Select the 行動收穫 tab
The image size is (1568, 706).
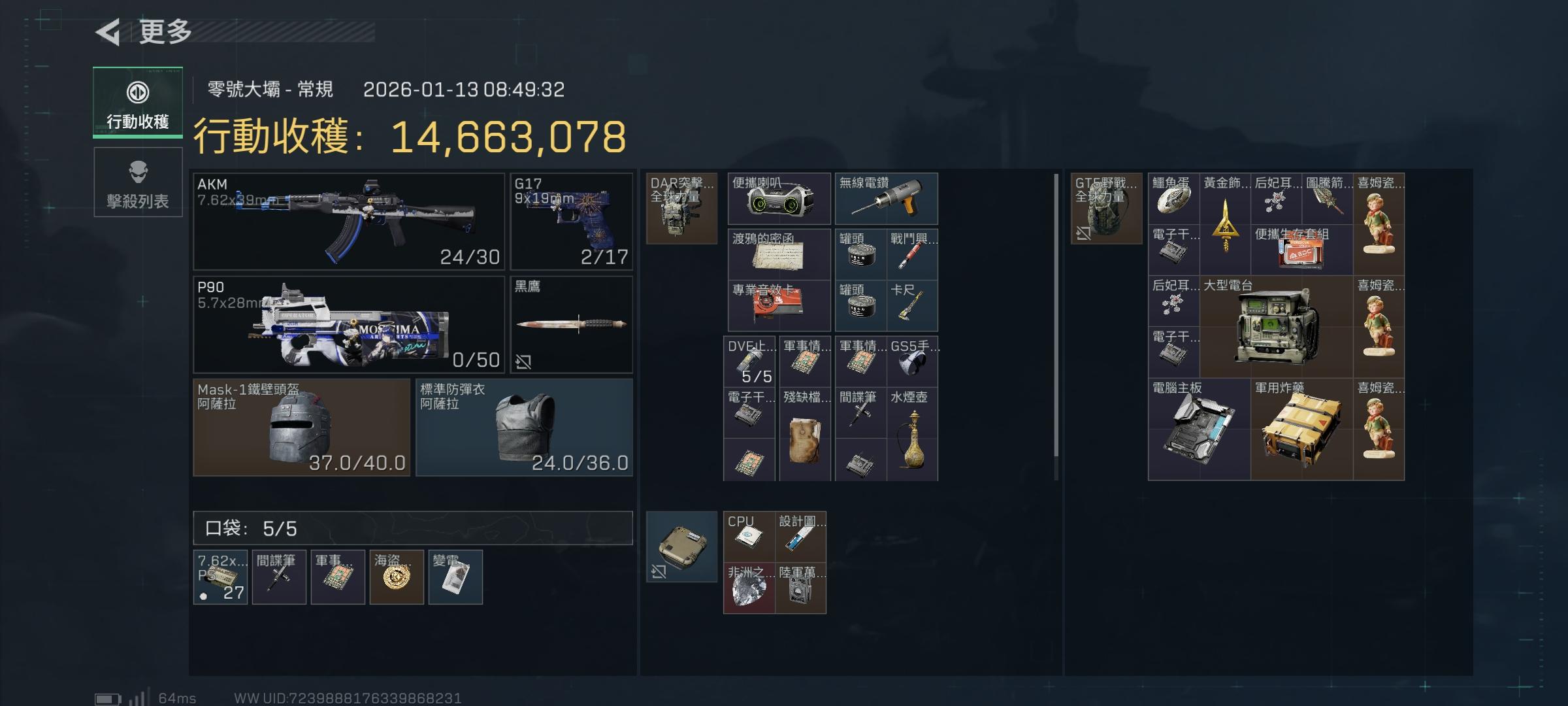click(138, 103)
